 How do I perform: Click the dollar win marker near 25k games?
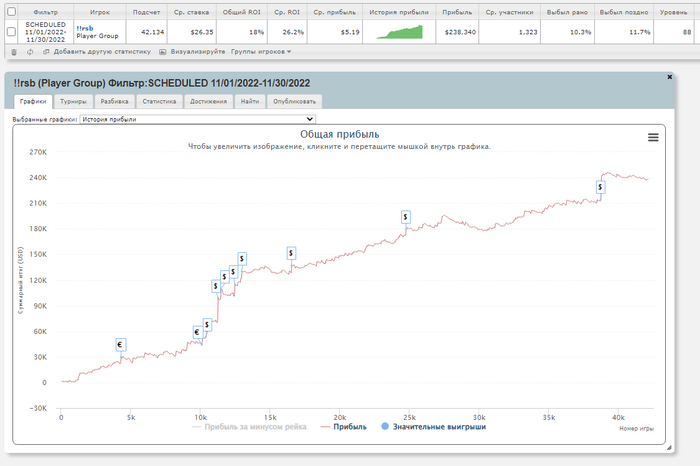(405, 217)
